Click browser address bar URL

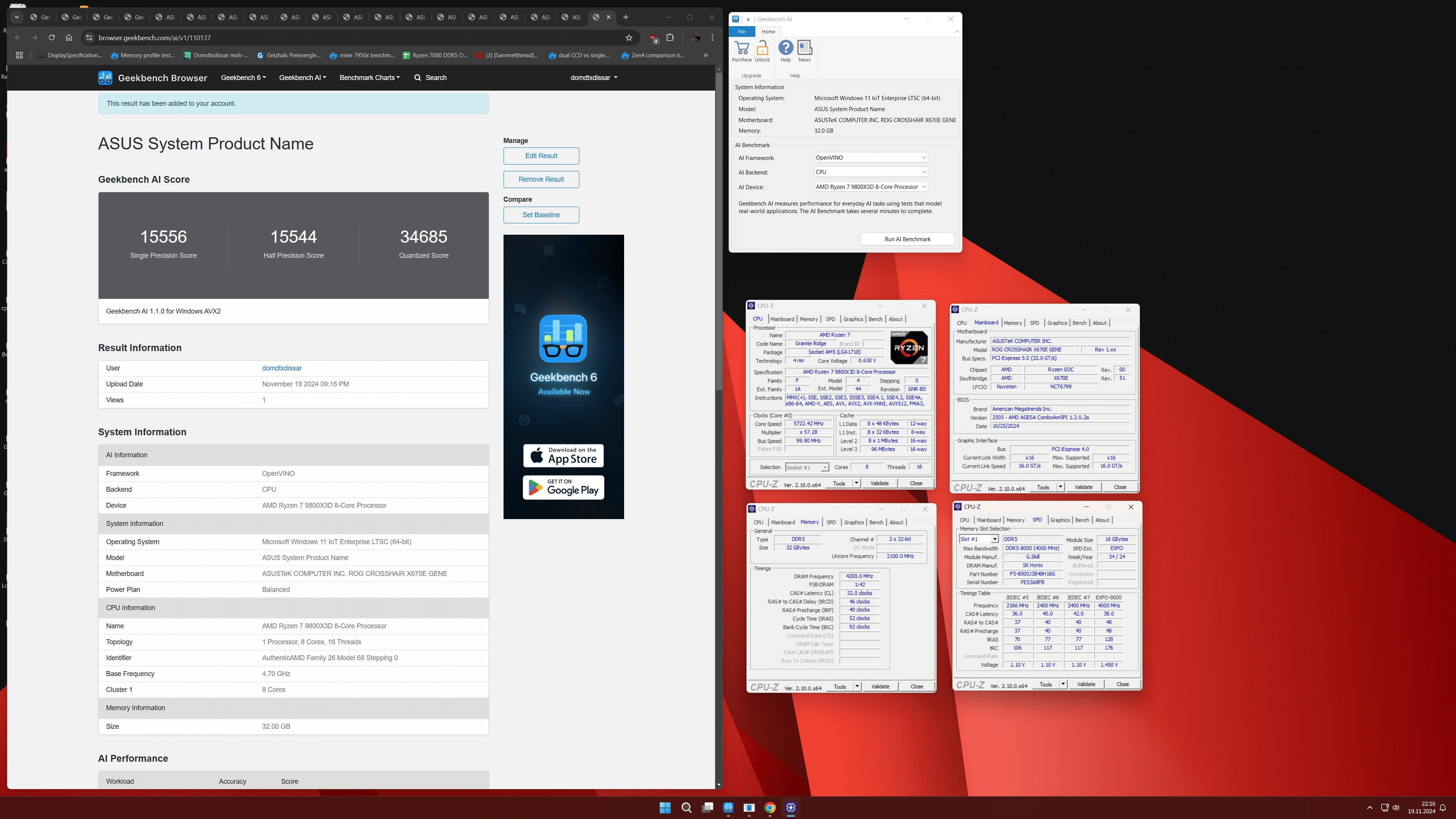pyautogui.click(x=154, y=38)
